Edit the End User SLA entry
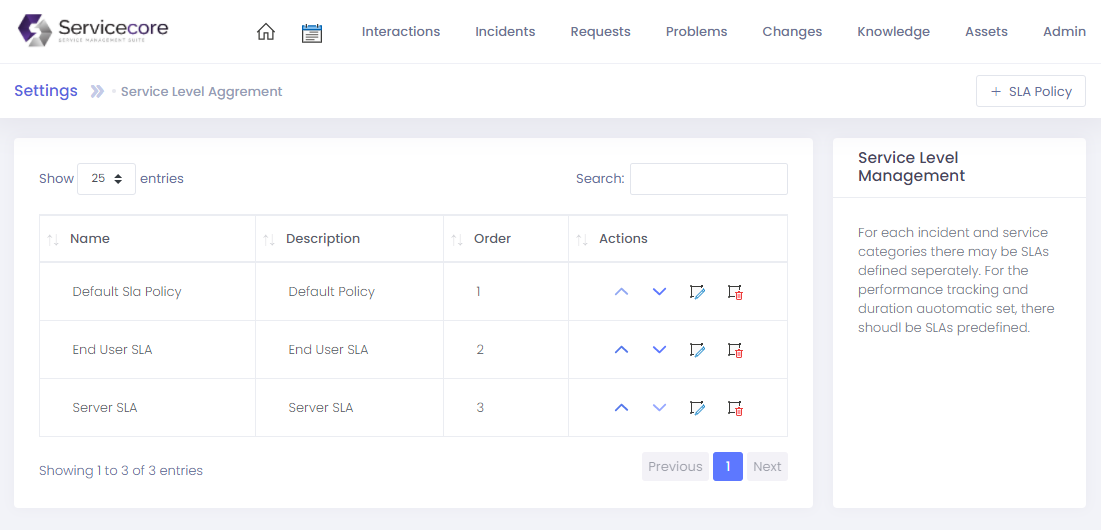The image size is (1101, 530). 697,350
